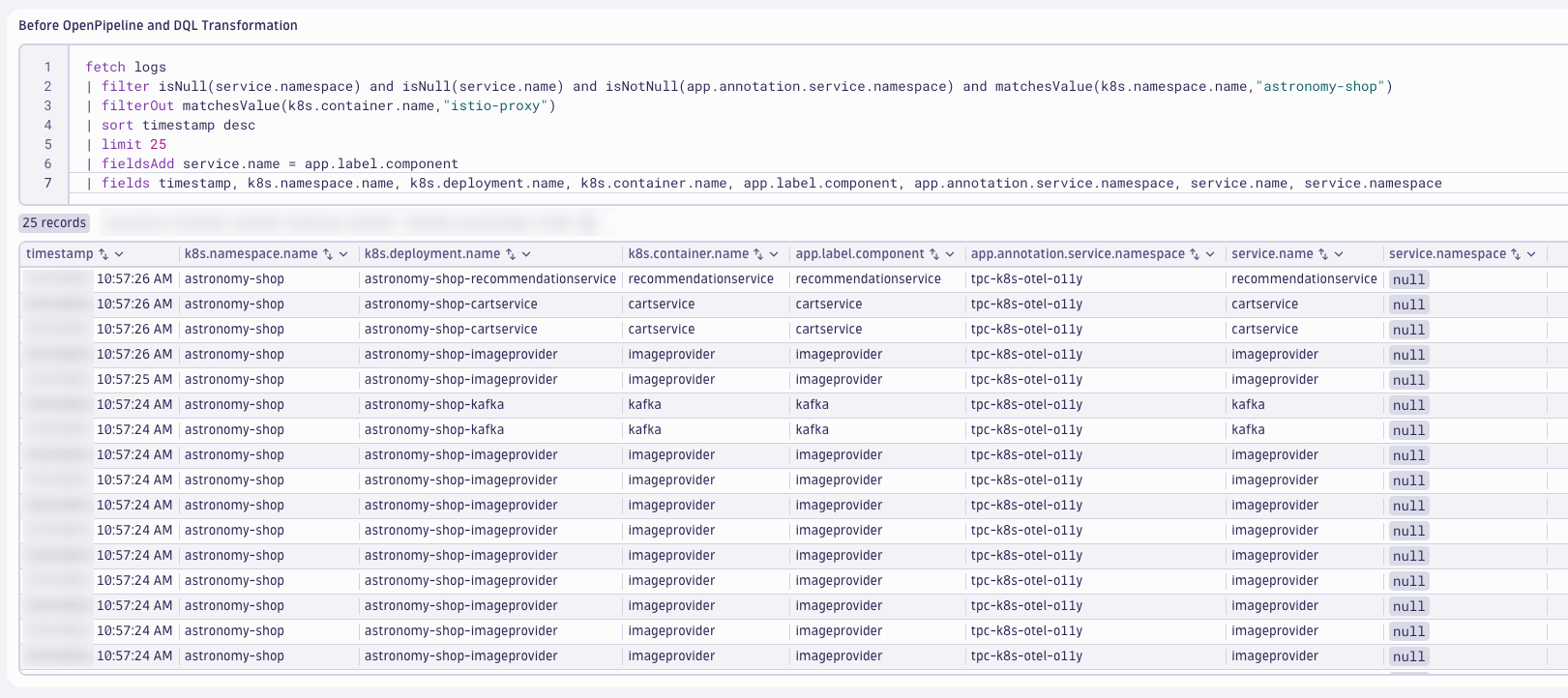
Task: Click the 25 records badge
Action: [x=54, y=222]
